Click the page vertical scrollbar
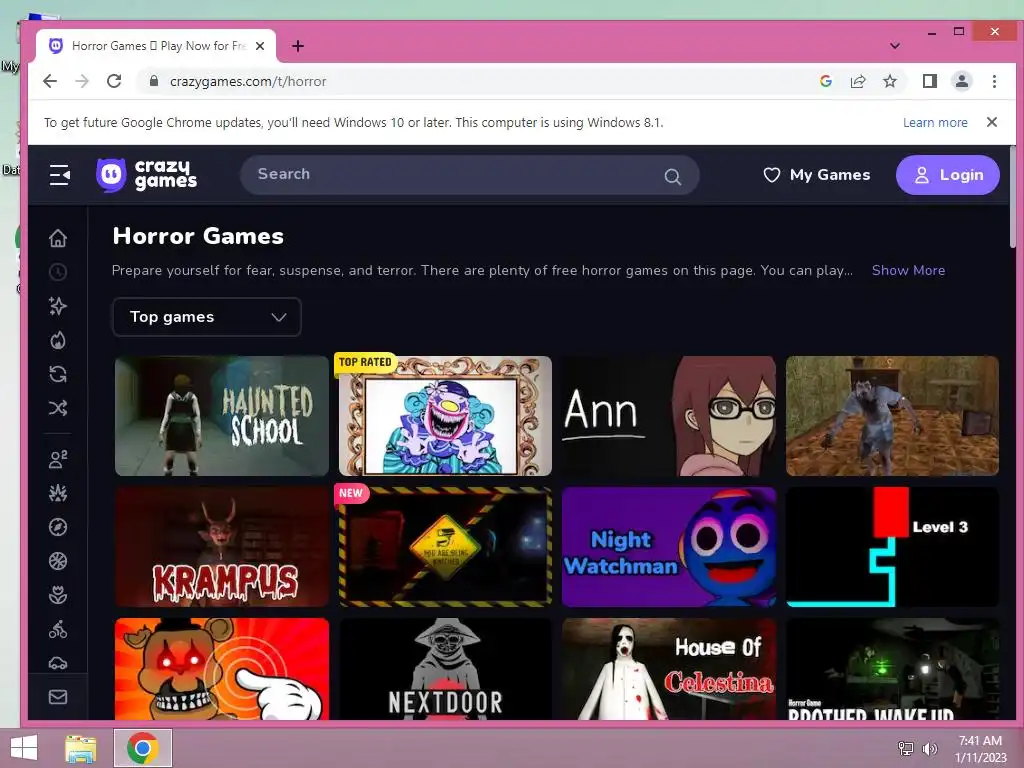 pos(1012,197)
